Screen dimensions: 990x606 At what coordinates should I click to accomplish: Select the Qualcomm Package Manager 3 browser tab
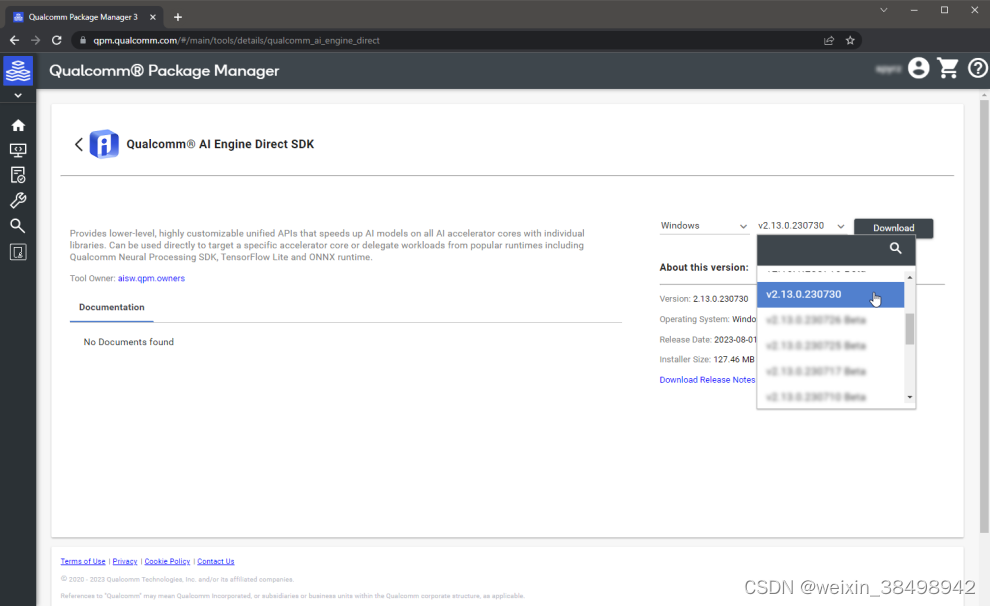pos(85,16)
